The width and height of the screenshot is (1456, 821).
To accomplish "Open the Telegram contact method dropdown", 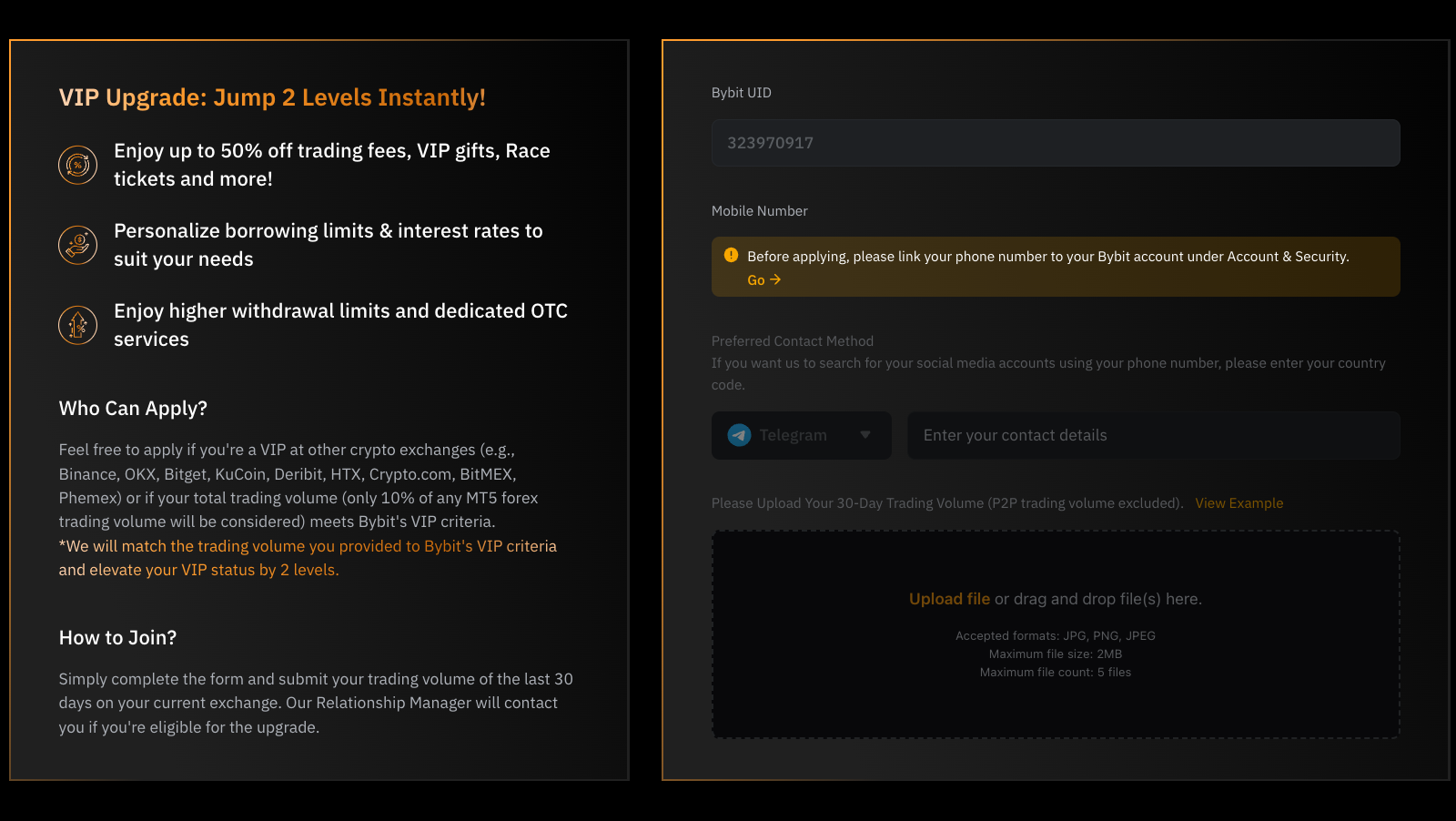I will tap(801, 435).
